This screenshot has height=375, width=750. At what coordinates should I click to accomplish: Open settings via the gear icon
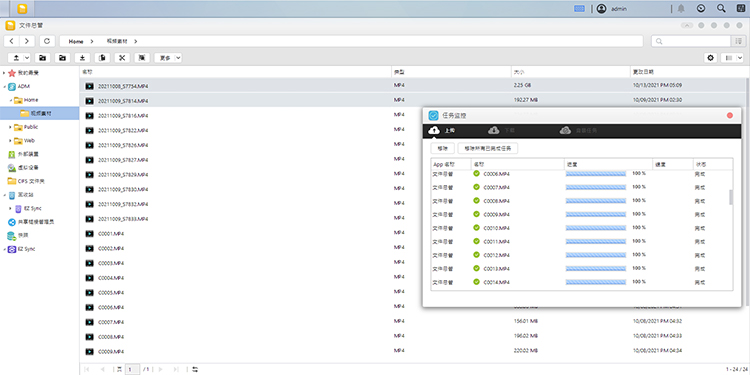click(711, 58)
